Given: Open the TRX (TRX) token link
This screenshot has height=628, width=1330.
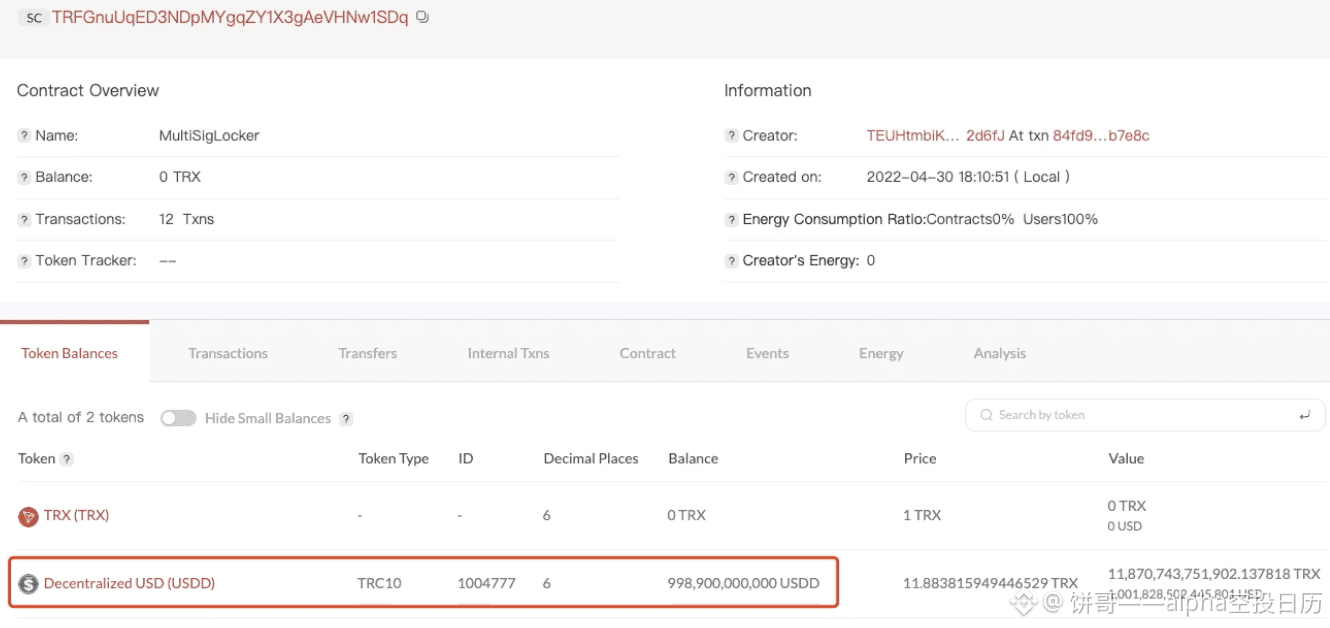Looking at the screenshot, I should tap(76, 515).
